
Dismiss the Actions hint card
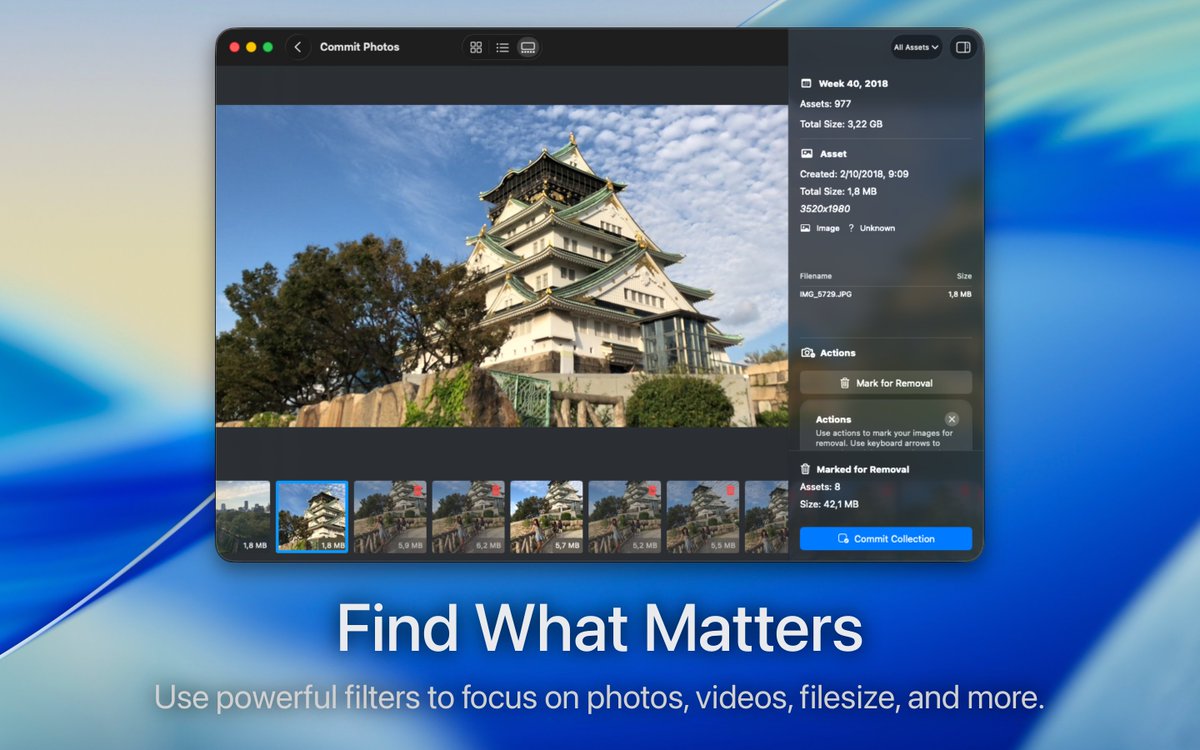[x=952, y=419]
